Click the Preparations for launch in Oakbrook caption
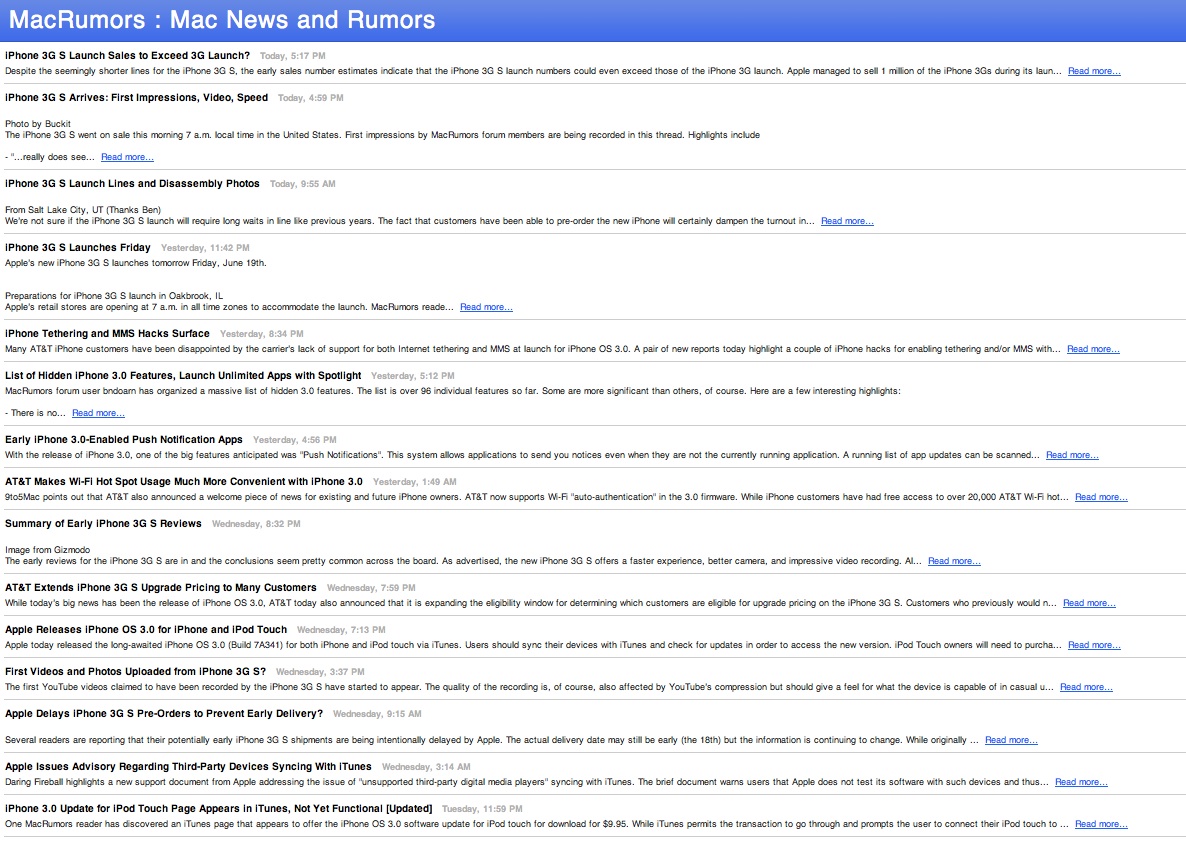The image size is (1186, 841). click(x=114, y=296)
